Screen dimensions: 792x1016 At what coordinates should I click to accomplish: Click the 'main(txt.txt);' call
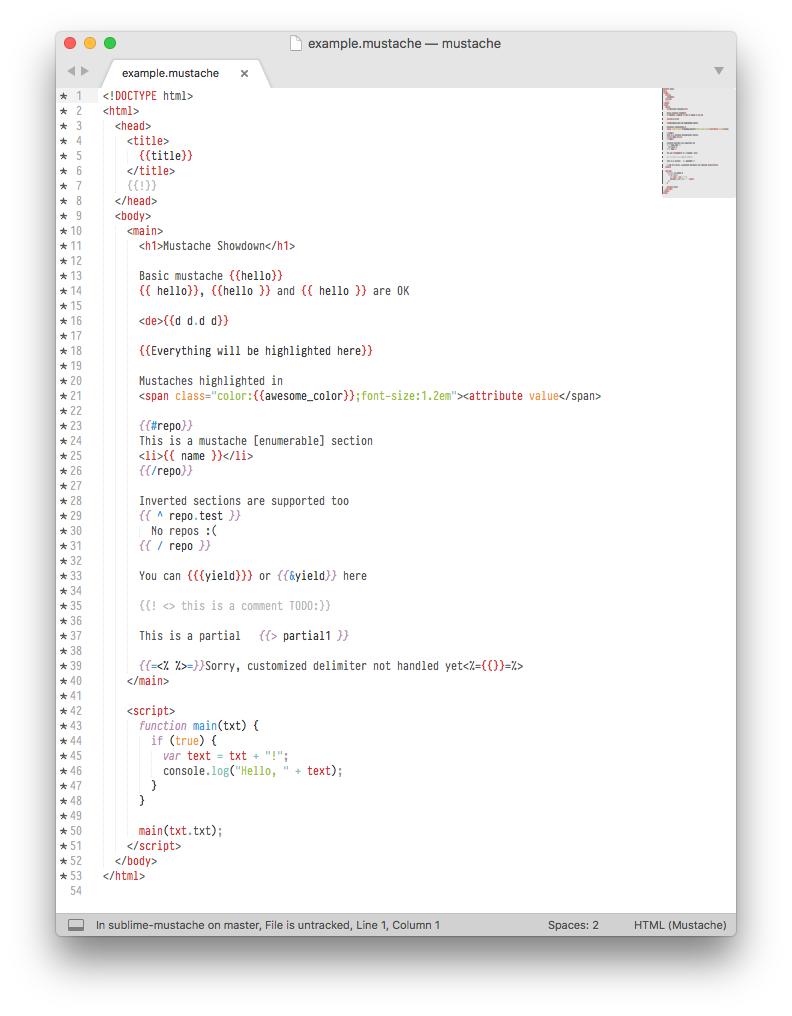tap(181, 831)
